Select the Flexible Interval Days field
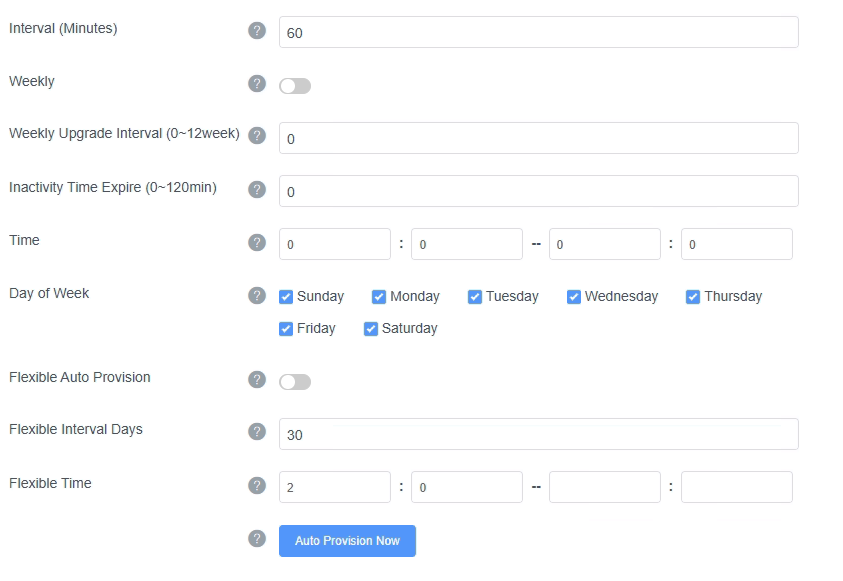 point(538,434)
